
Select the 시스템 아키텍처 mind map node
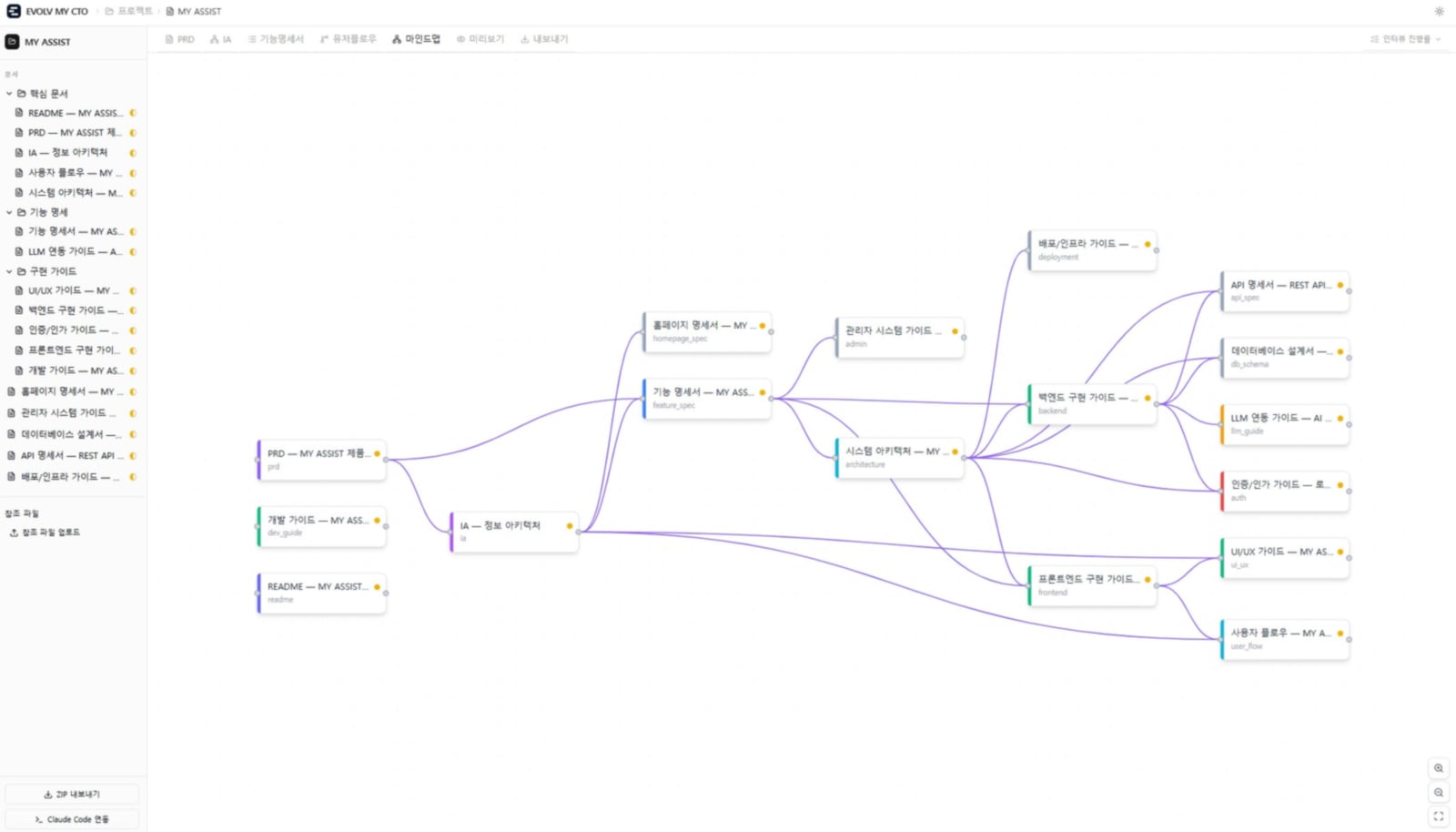click(898, 457)
